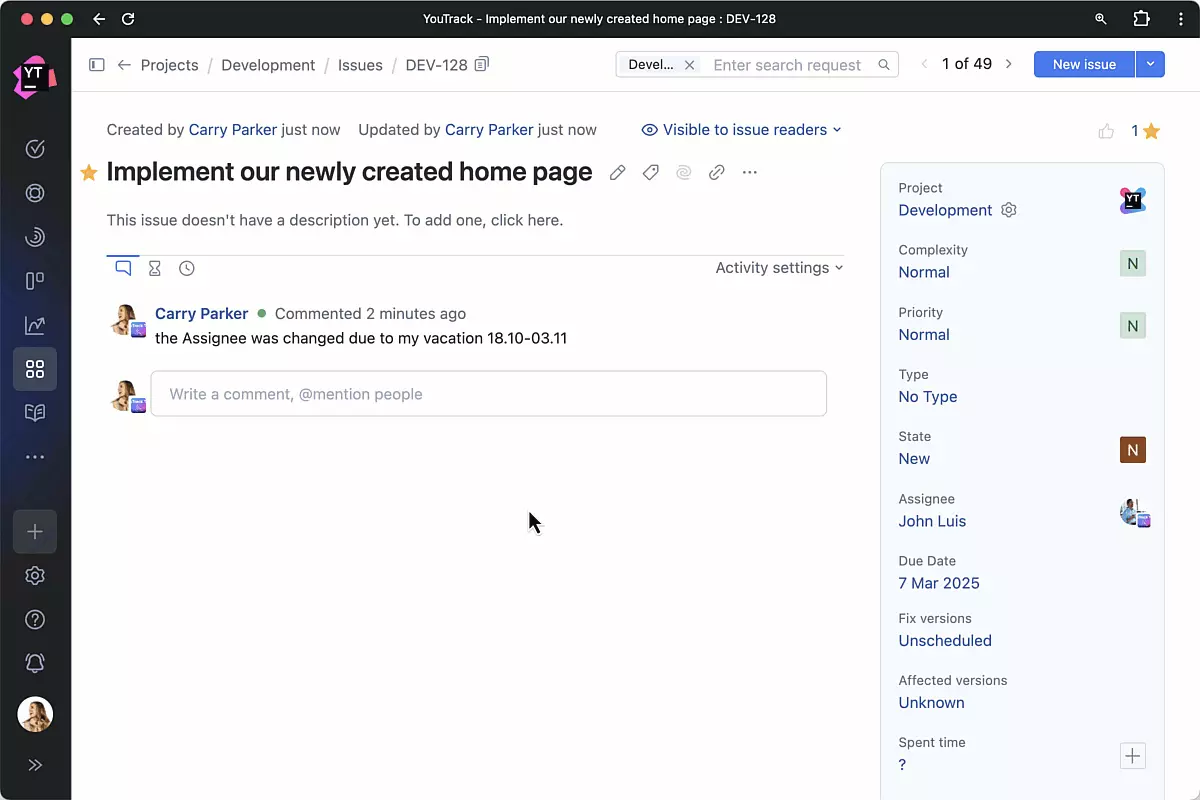Copy issue link with chain icon

coord(716,173)
